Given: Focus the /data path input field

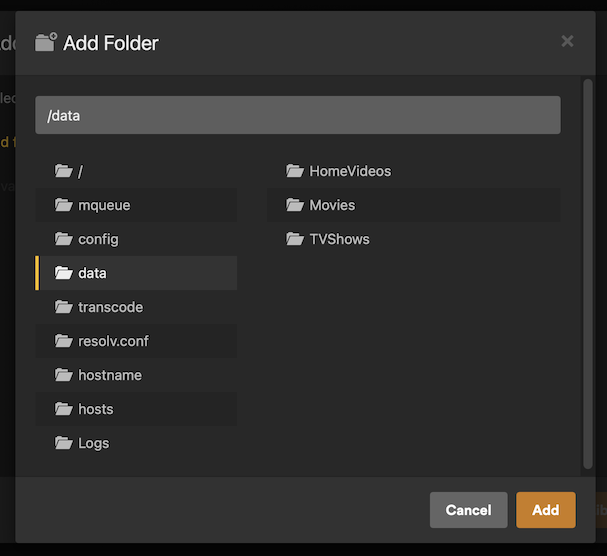Looking at the screenshot, I should coord(298,115).
